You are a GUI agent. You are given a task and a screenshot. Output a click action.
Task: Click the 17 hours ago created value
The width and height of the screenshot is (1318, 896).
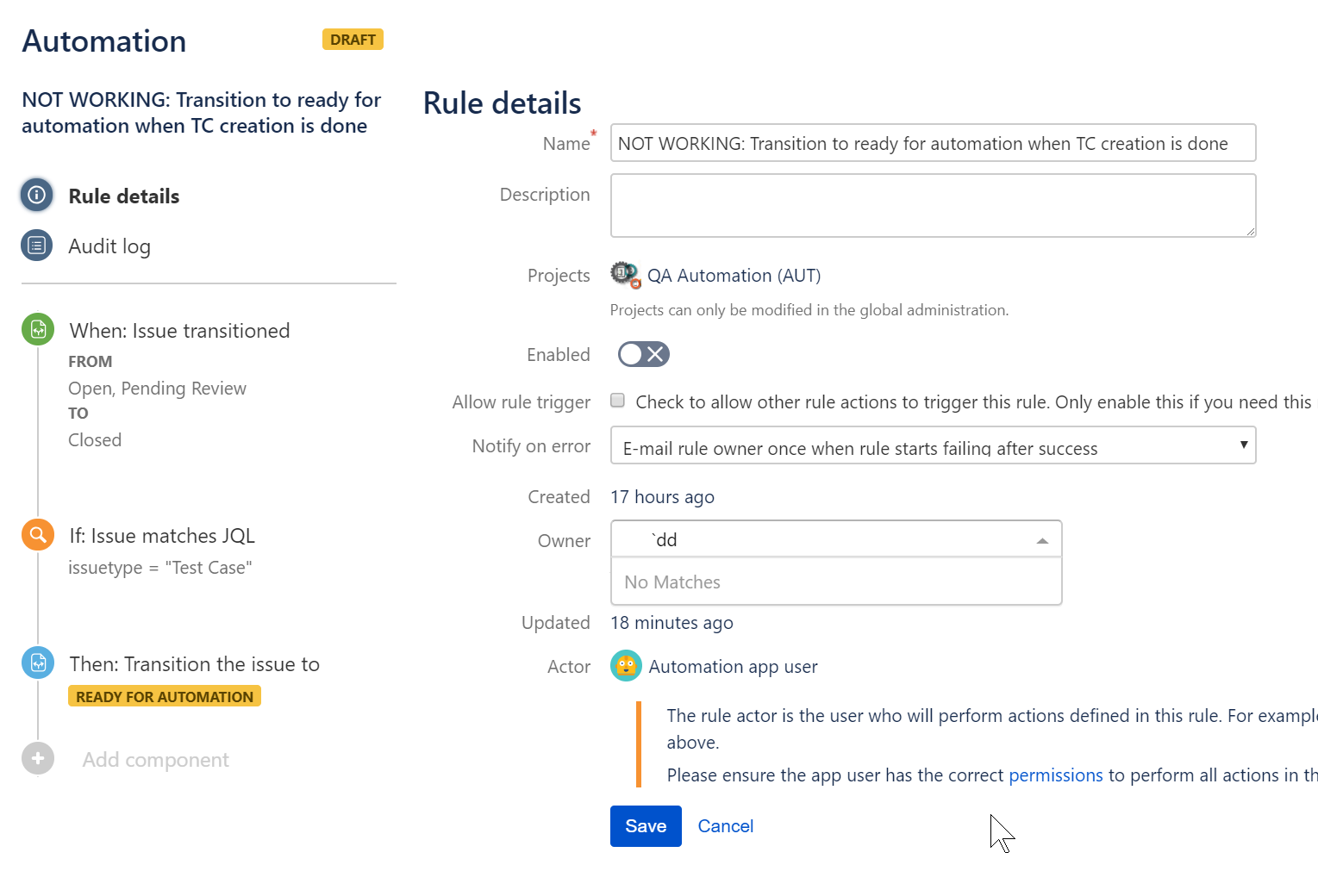(x=662, y=497)
